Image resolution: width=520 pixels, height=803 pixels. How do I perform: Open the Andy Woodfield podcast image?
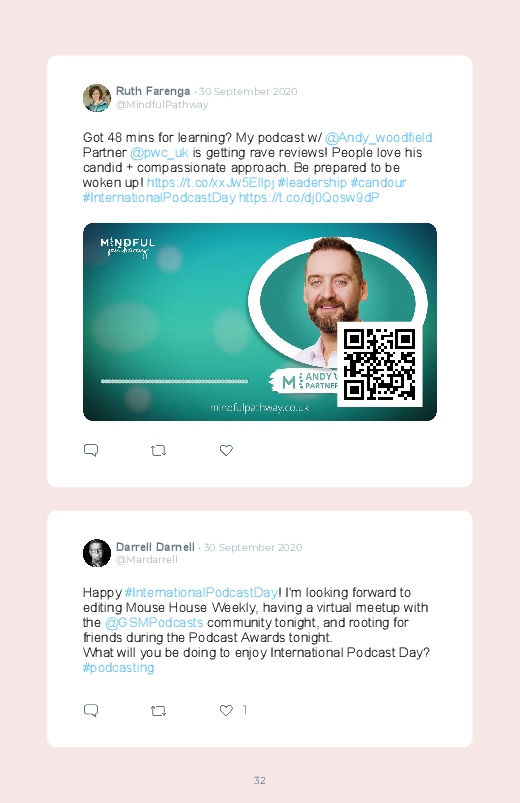(x=260, y=322)
